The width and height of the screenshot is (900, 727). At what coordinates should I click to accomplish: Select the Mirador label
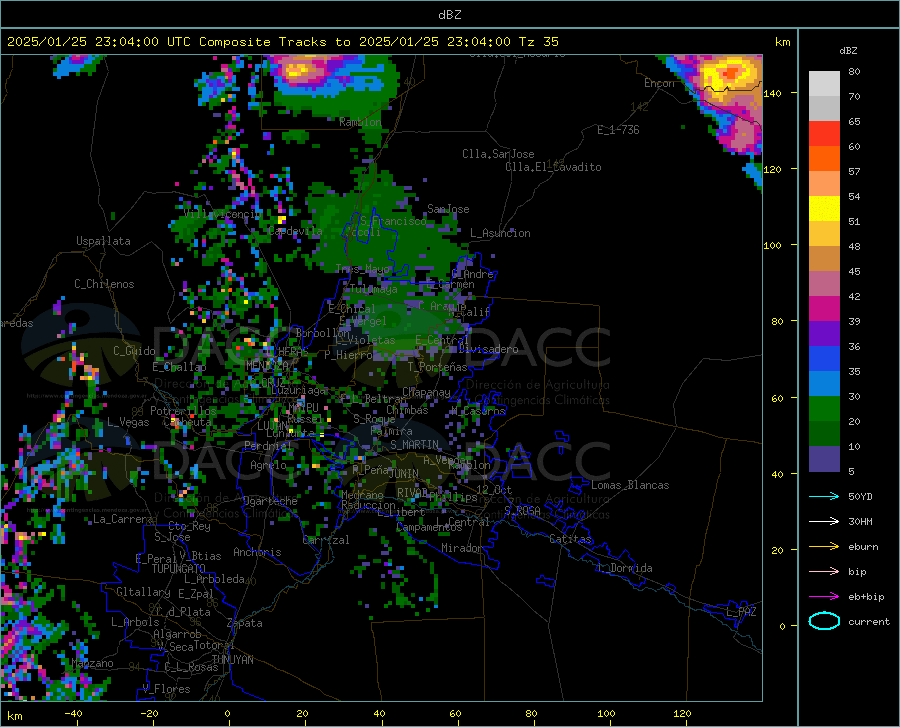[461, 548]
